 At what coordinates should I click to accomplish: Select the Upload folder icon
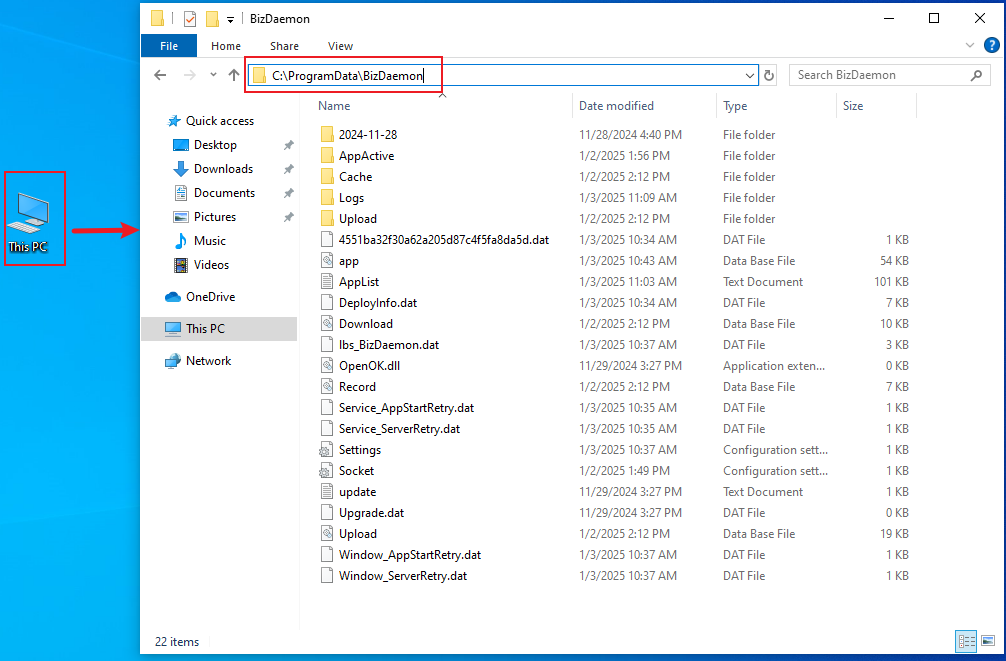click(x=327, y=219)
